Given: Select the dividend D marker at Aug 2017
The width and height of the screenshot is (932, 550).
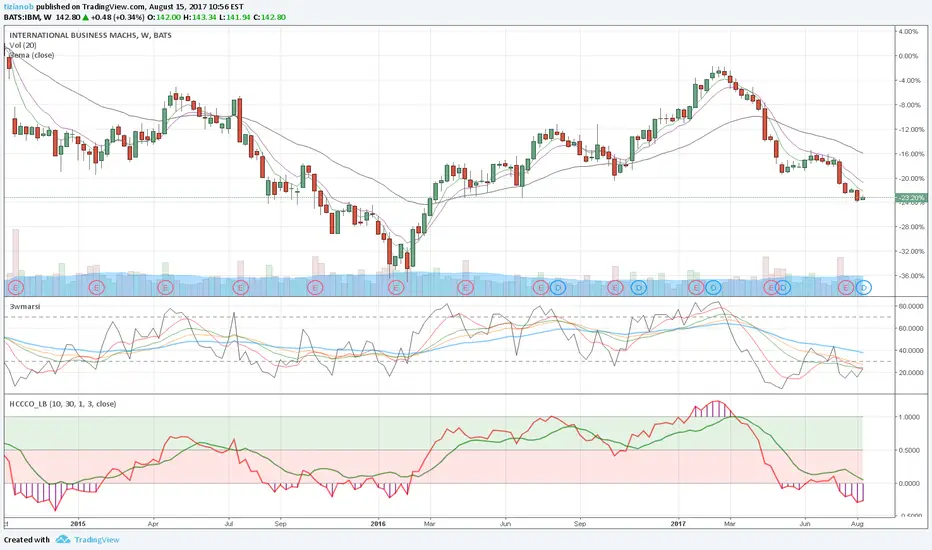Looking at the screenshot, I should coord(864,288).
